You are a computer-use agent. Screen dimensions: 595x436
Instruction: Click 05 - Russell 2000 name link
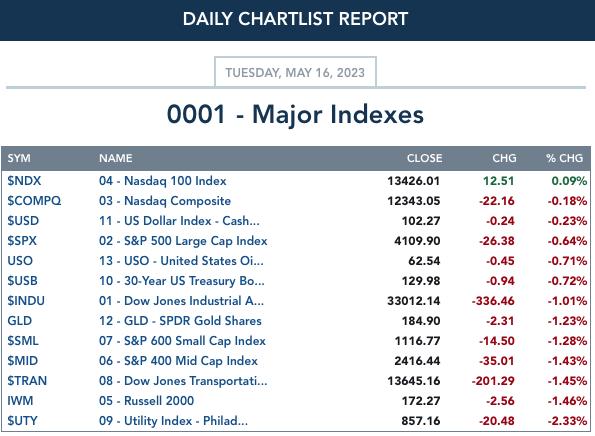[146, 401]
